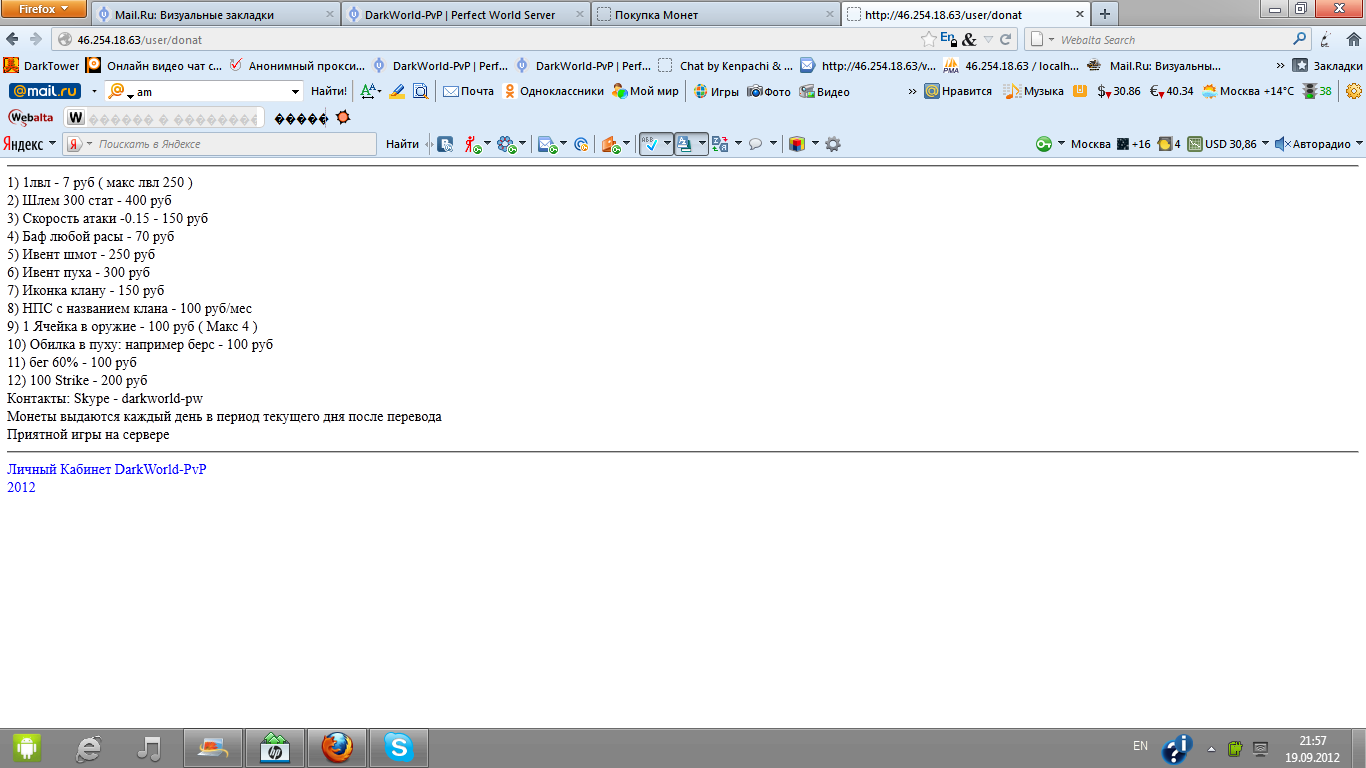Click the Личный Кабинет DarkWorld-PvP link
1366x768 pixels.
click(107, 469)
